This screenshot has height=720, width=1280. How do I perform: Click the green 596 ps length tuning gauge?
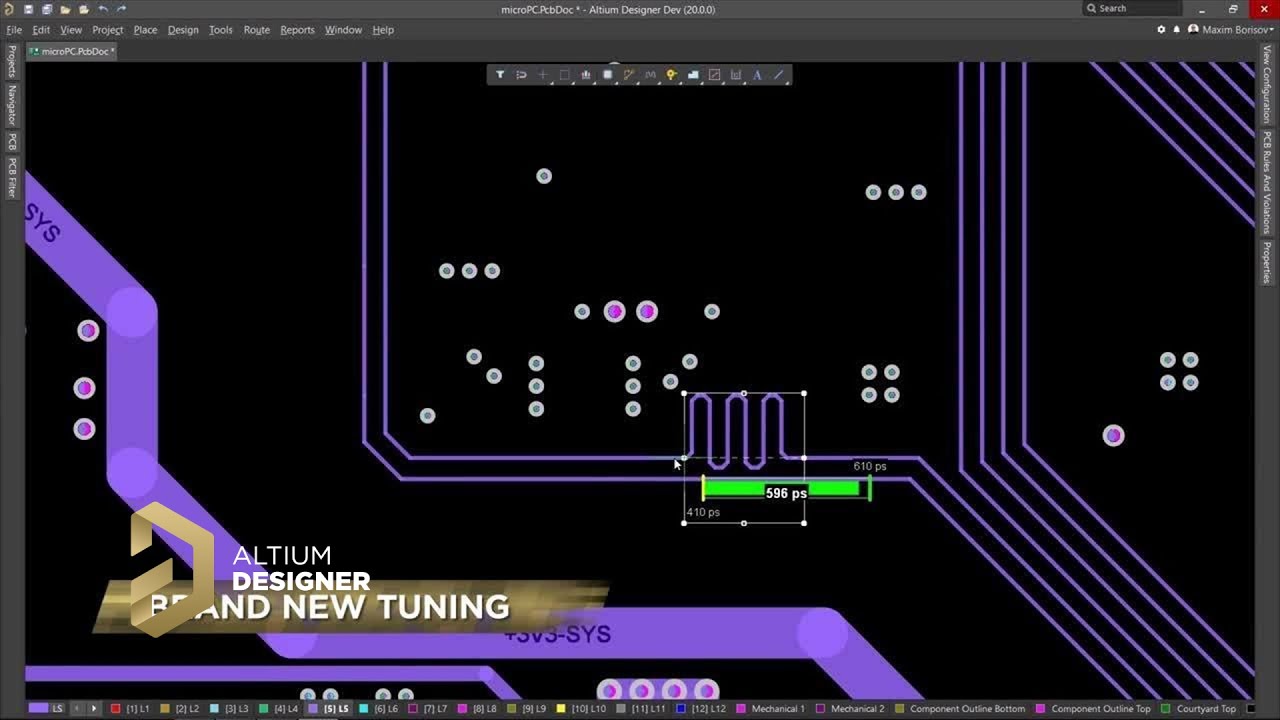tap(786, 489)
